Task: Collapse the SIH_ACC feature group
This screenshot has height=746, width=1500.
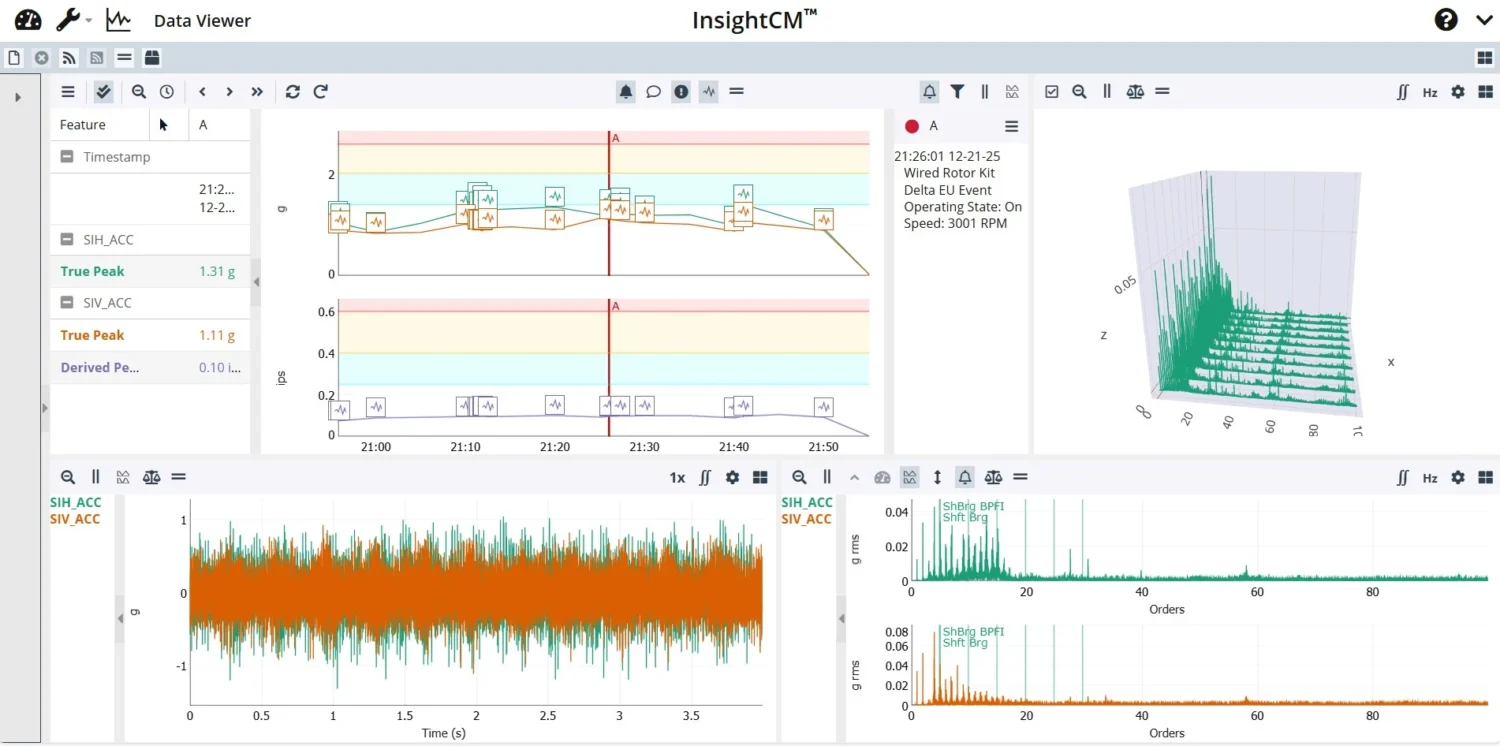Action: pos(67,240)
